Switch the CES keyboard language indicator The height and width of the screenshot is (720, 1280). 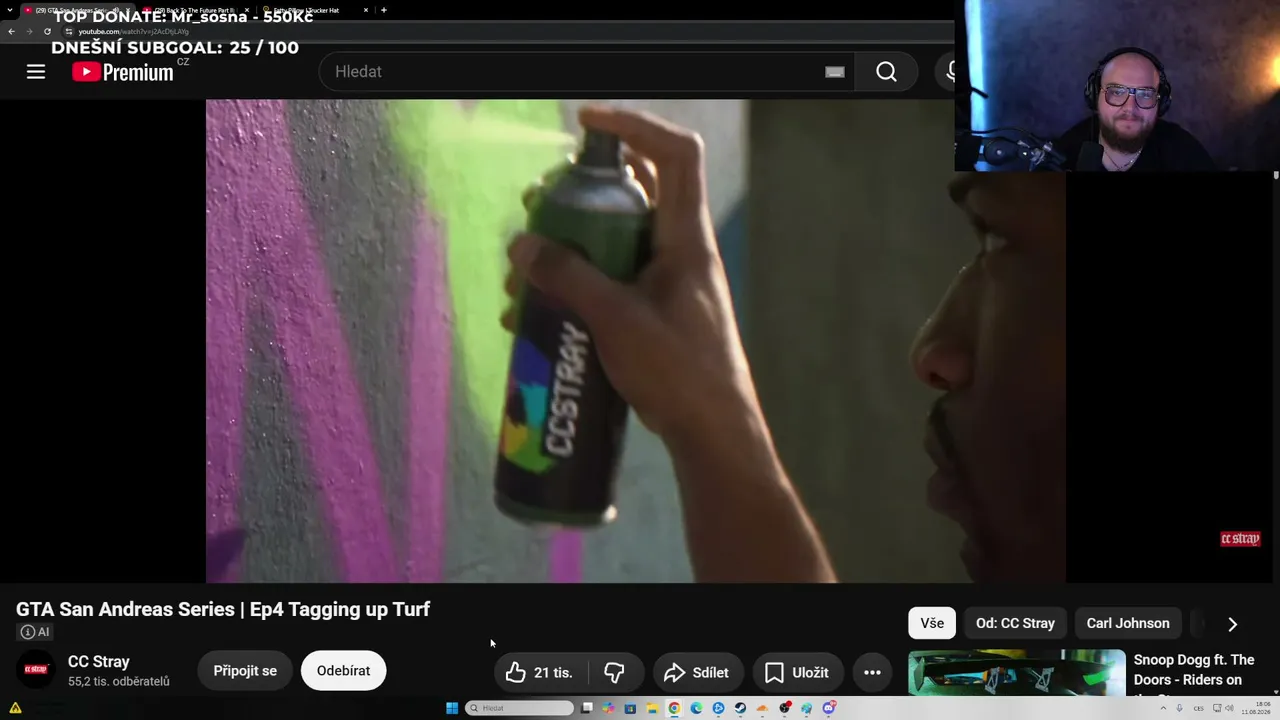point(1198,708)
